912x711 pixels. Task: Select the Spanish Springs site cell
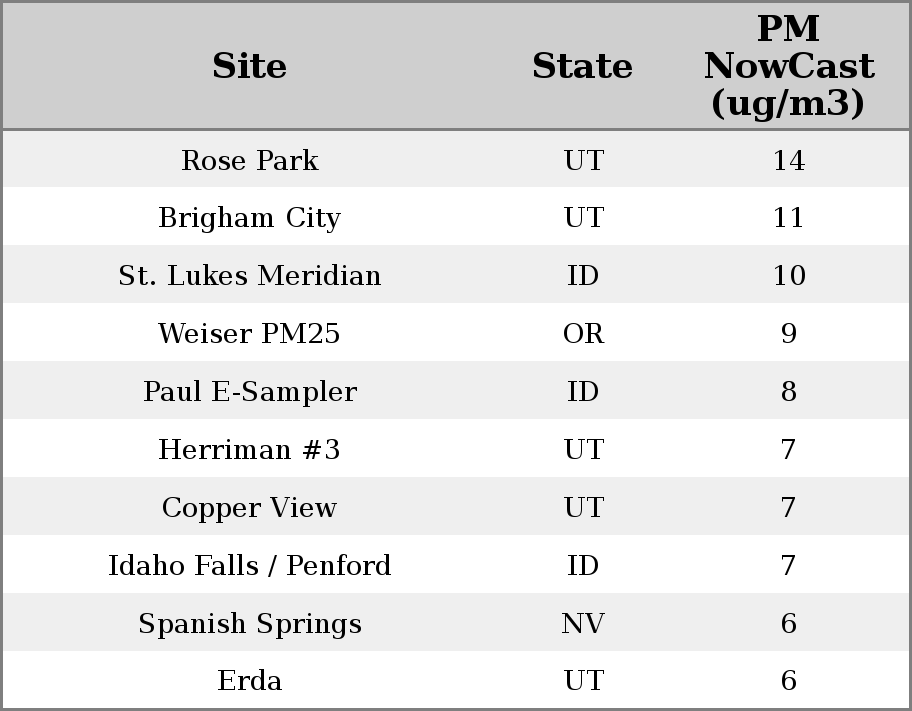pos(249,624)
